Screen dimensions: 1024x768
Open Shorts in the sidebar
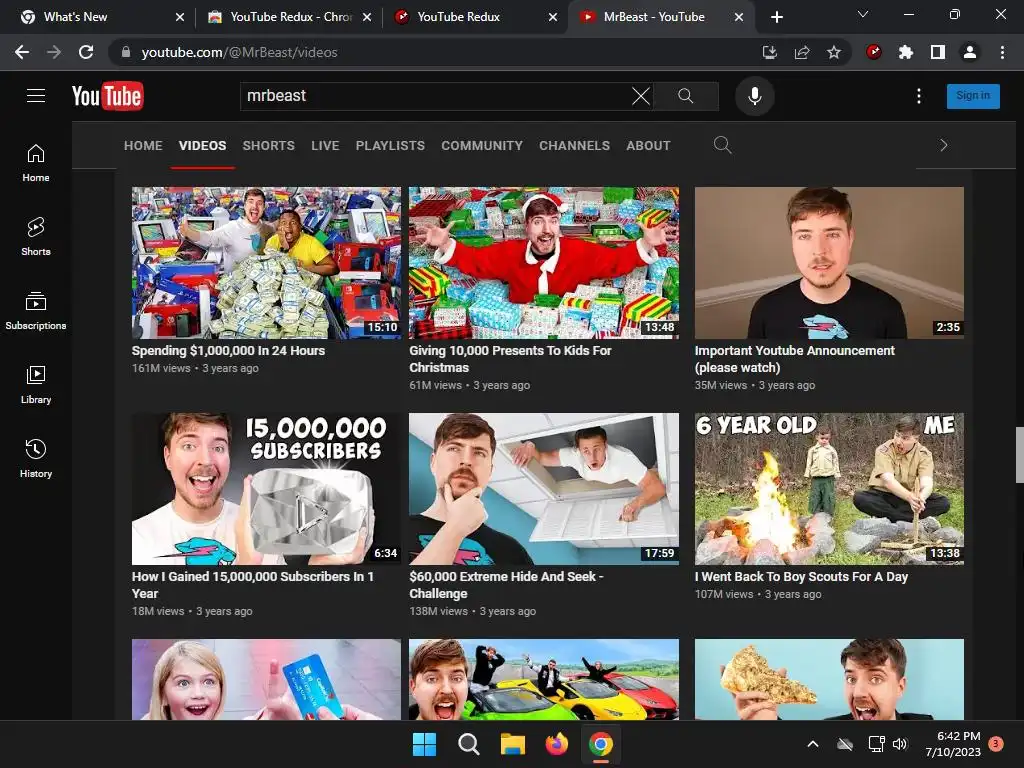coord(36,237)
